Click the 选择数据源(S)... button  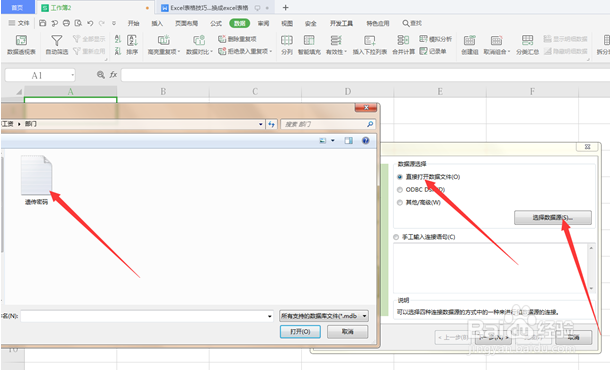pos(553,217)
